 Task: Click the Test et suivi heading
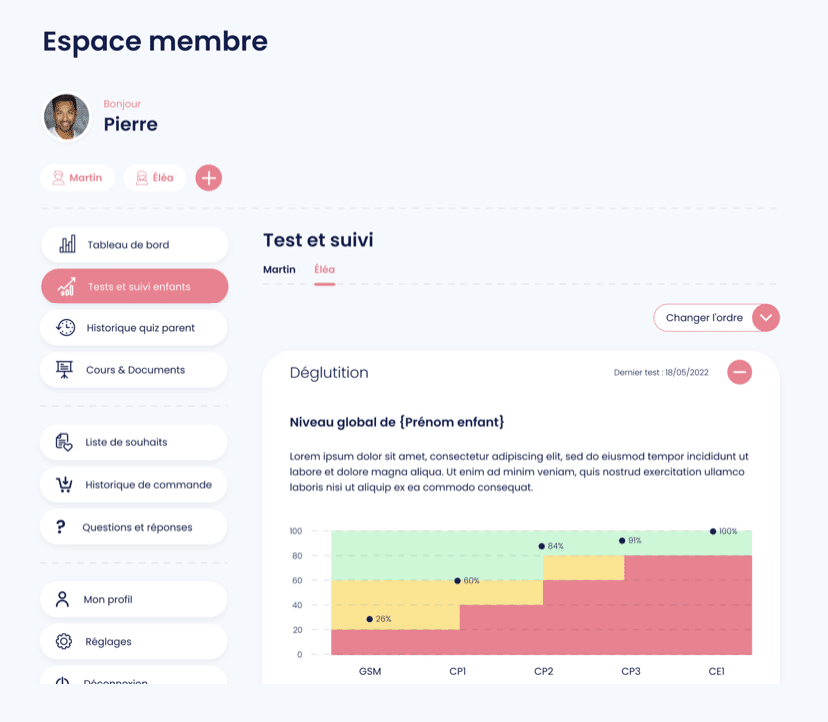pos(318,240)
